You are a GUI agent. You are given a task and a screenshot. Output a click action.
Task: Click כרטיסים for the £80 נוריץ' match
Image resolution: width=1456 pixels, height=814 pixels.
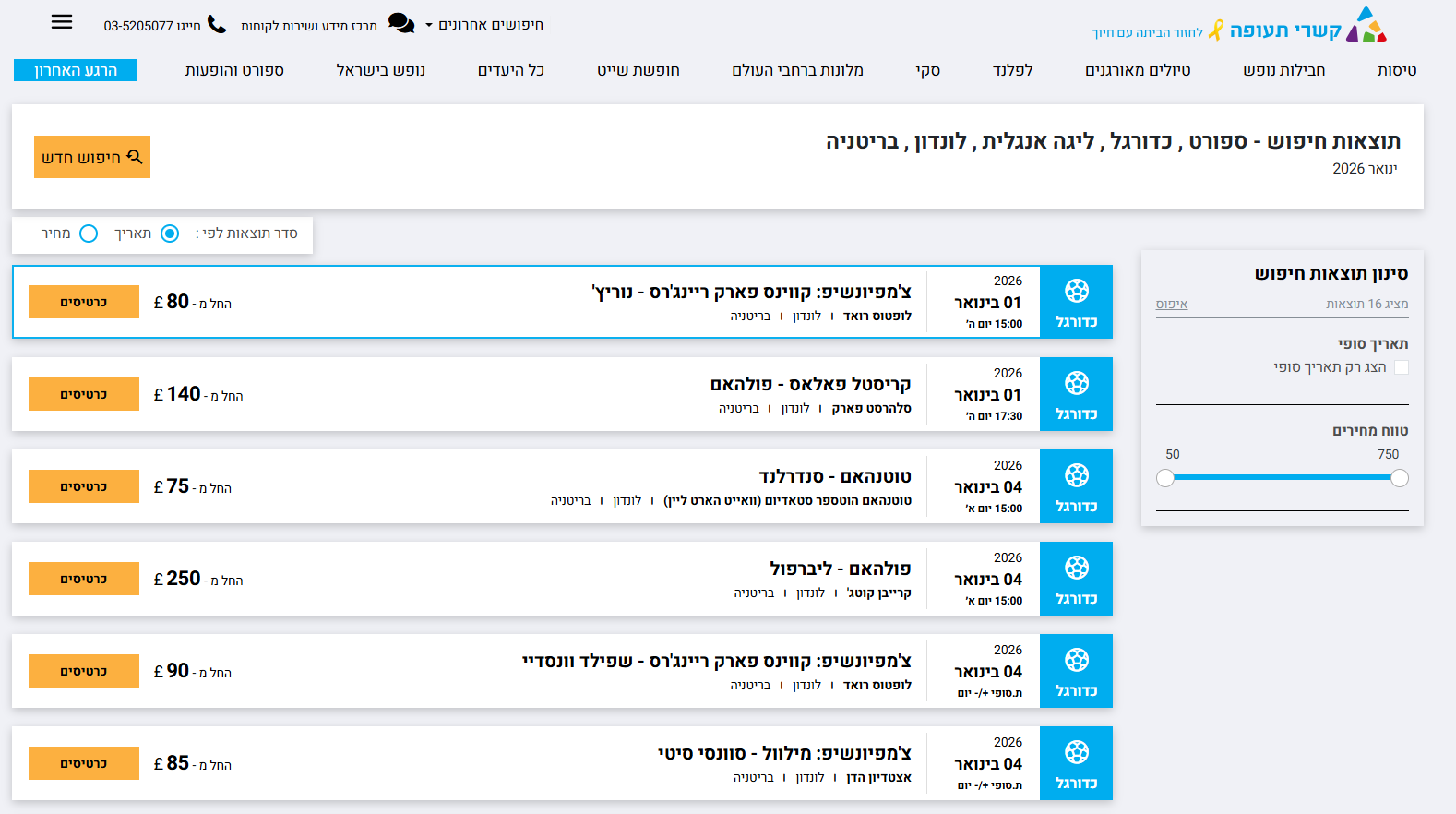click(x=84, y=302)
